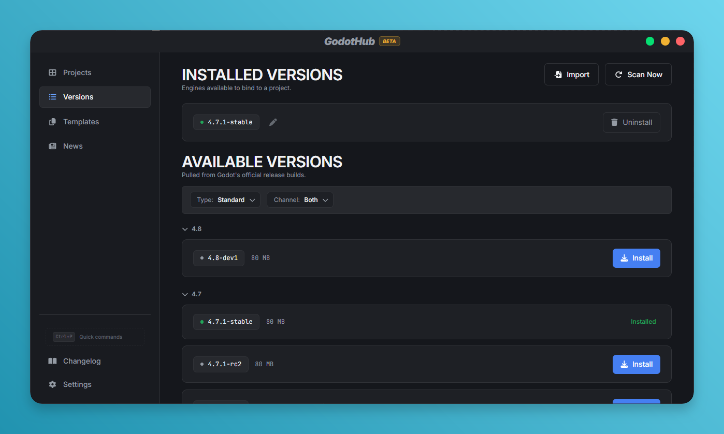Click the Changelog book icon

coord(53,361)
